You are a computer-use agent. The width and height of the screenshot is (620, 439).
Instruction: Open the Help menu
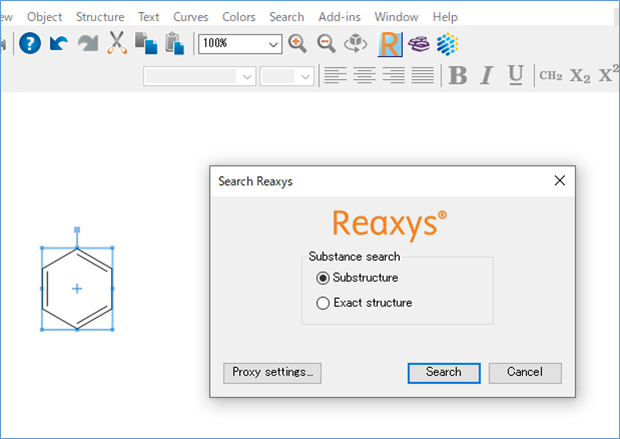pyautogui.click(x=445, y=17)
